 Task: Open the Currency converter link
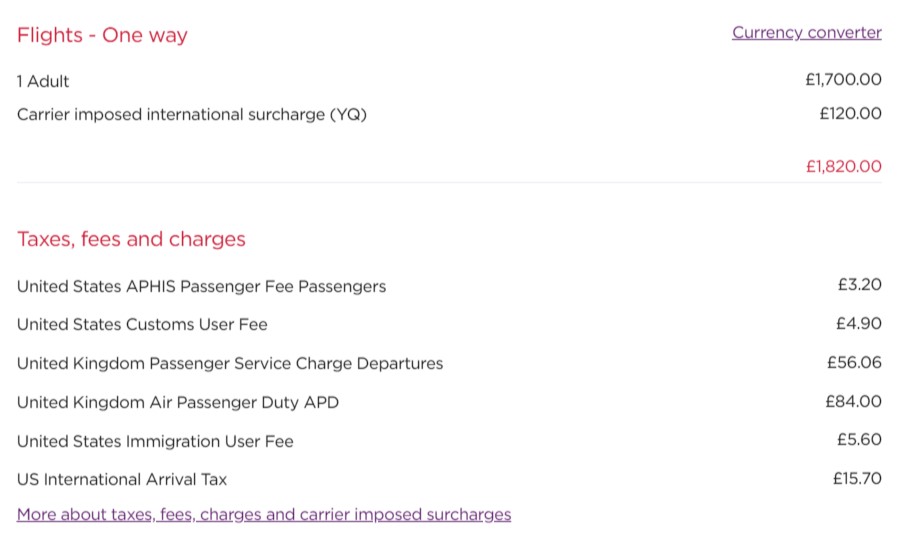click(807, 33)
